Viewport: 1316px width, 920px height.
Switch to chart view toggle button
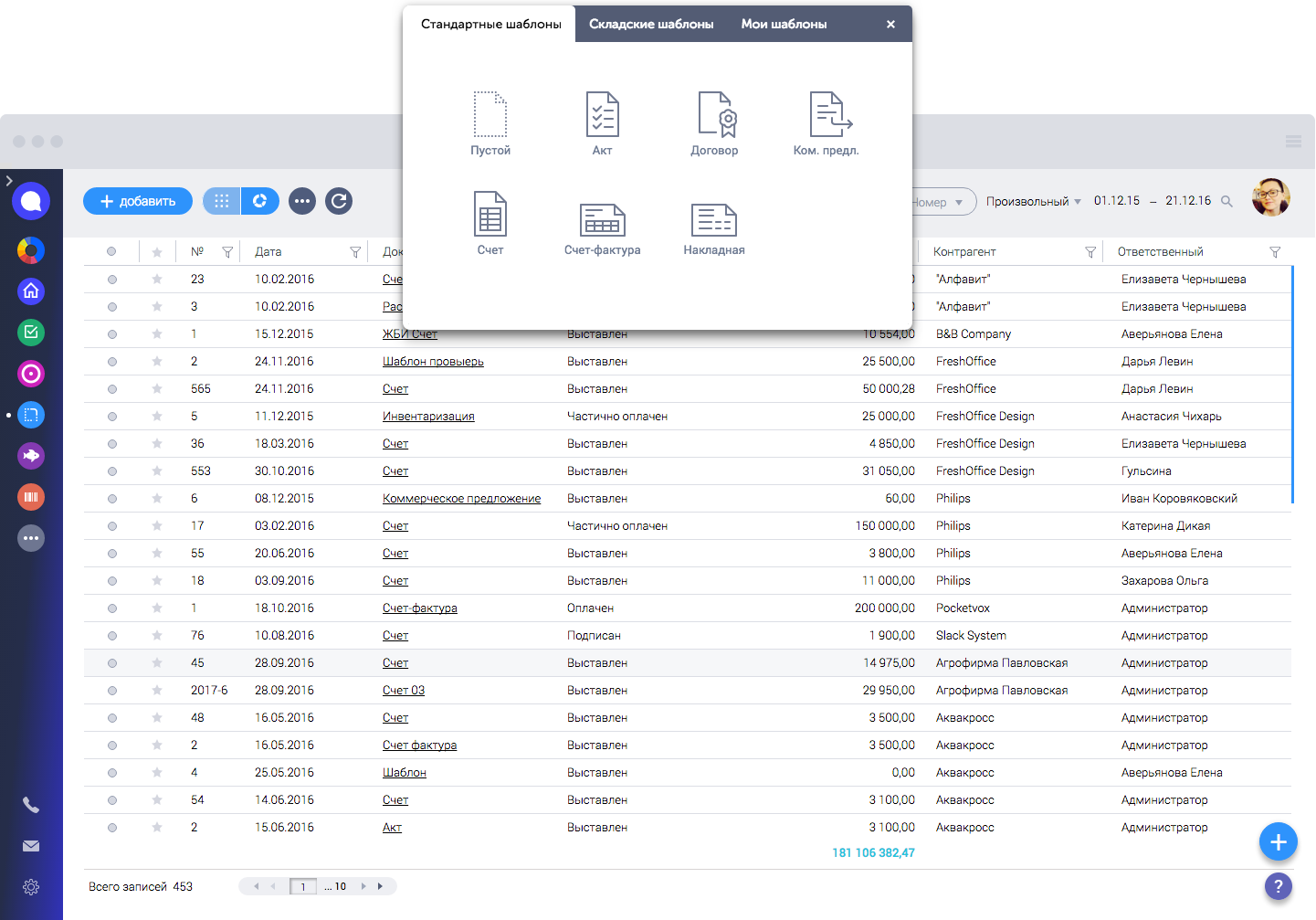click(259, 201)
